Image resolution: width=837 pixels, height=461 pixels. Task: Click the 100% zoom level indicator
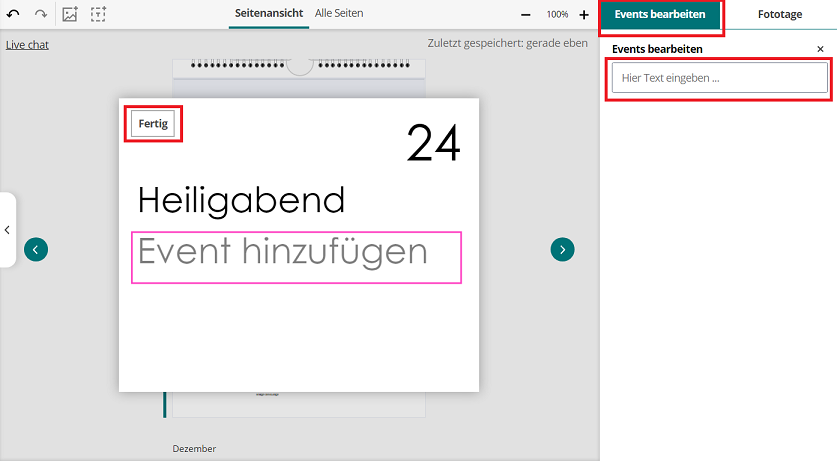[x=557, y=15]
